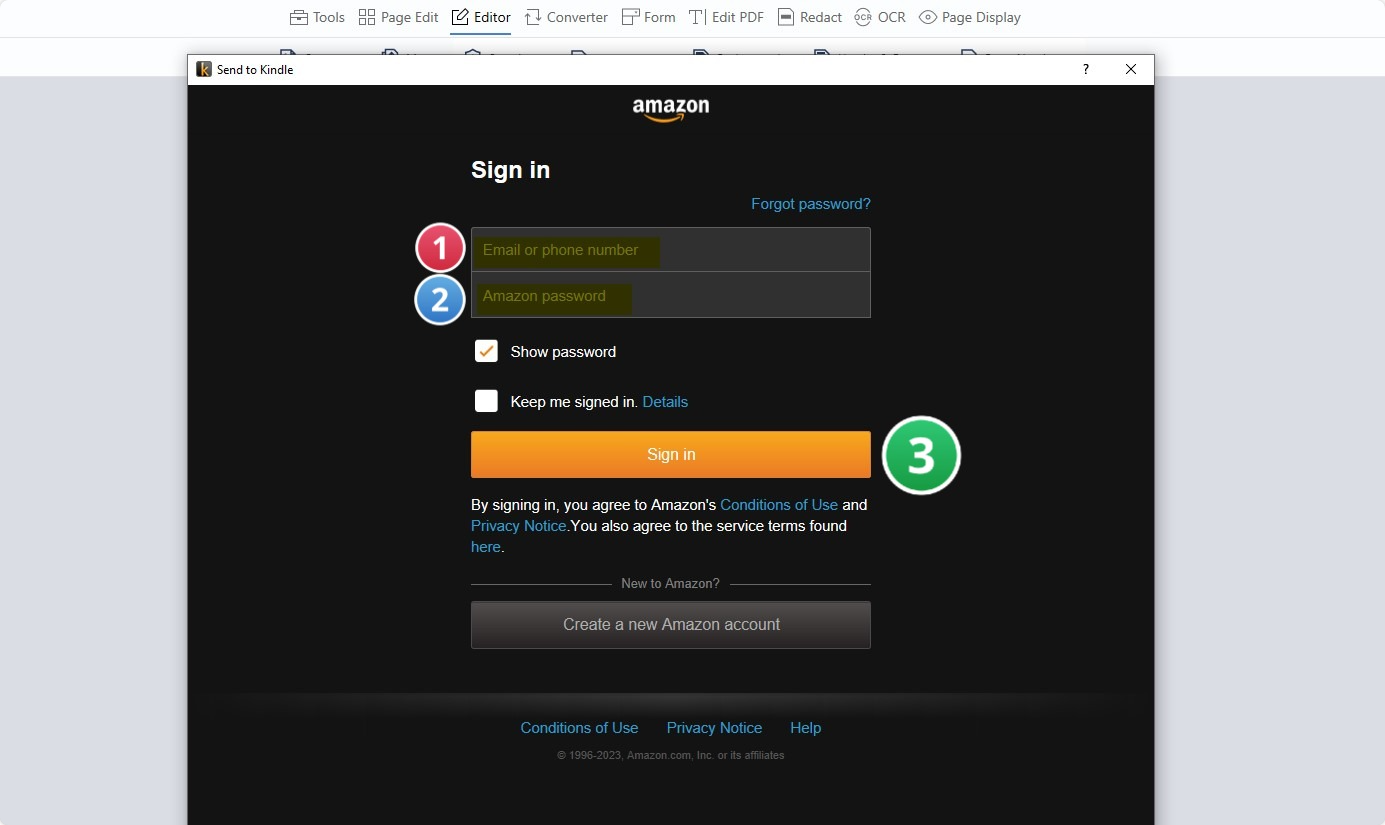Click the Send to Kindle help question mark
This screenshot has width=1385, height=825.
click(x=1086, y=69)
